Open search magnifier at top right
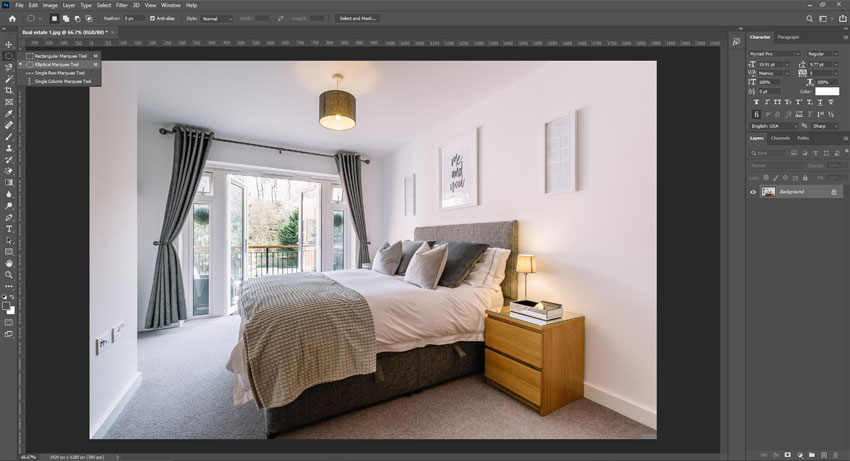The image size is (850, 461). click(809, 18)
